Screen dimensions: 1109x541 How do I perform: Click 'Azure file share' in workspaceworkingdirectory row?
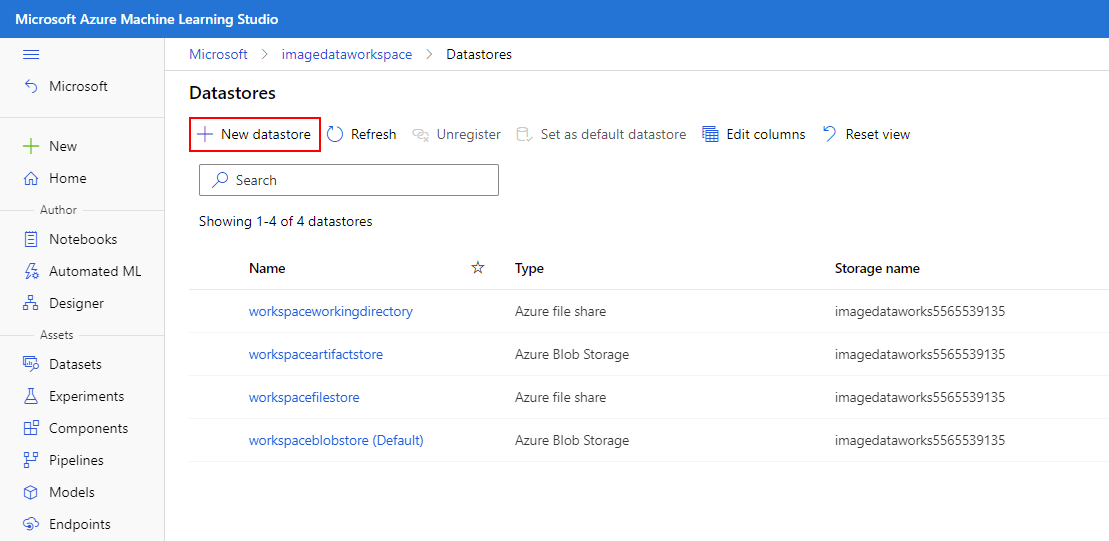560,310
